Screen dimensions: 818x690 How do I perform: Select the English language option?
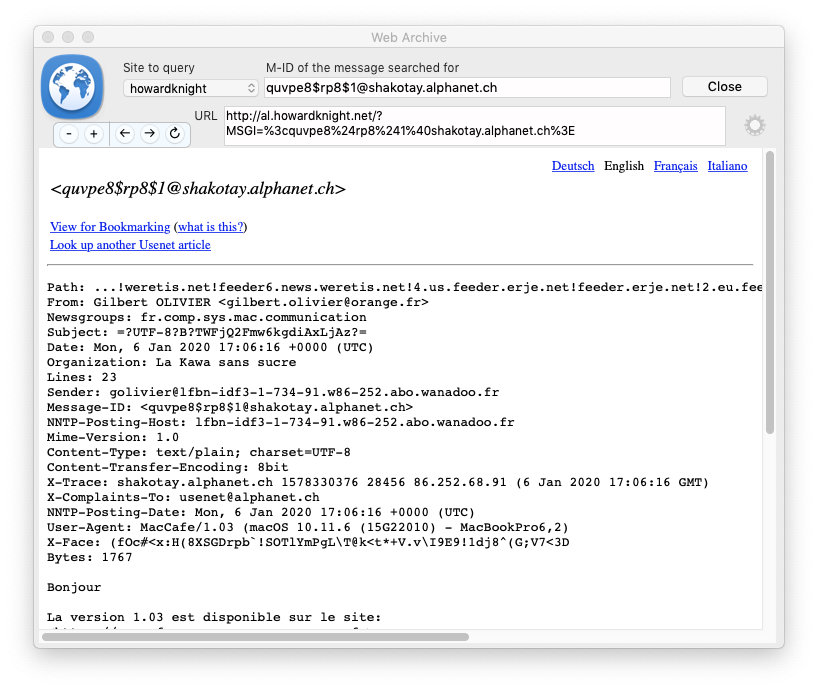(x=624, y=166)
